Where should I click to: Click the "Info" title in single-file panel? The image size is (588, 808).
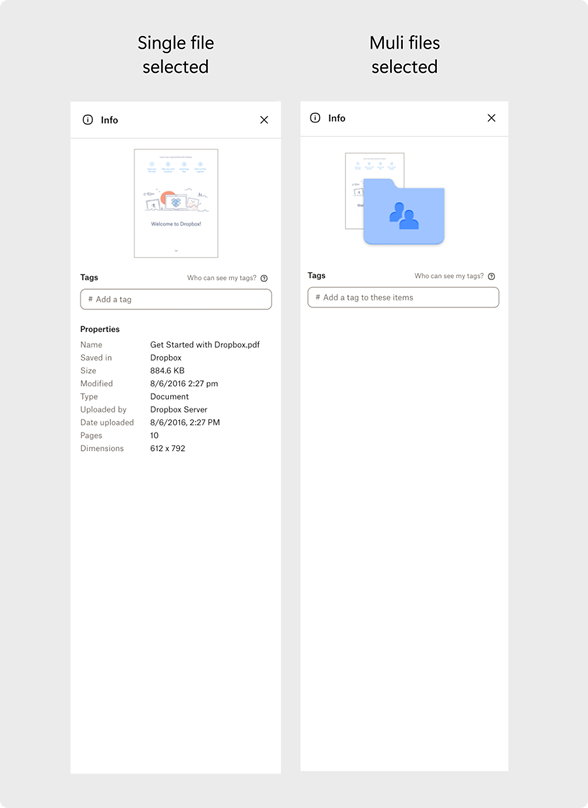click(109, 120)
